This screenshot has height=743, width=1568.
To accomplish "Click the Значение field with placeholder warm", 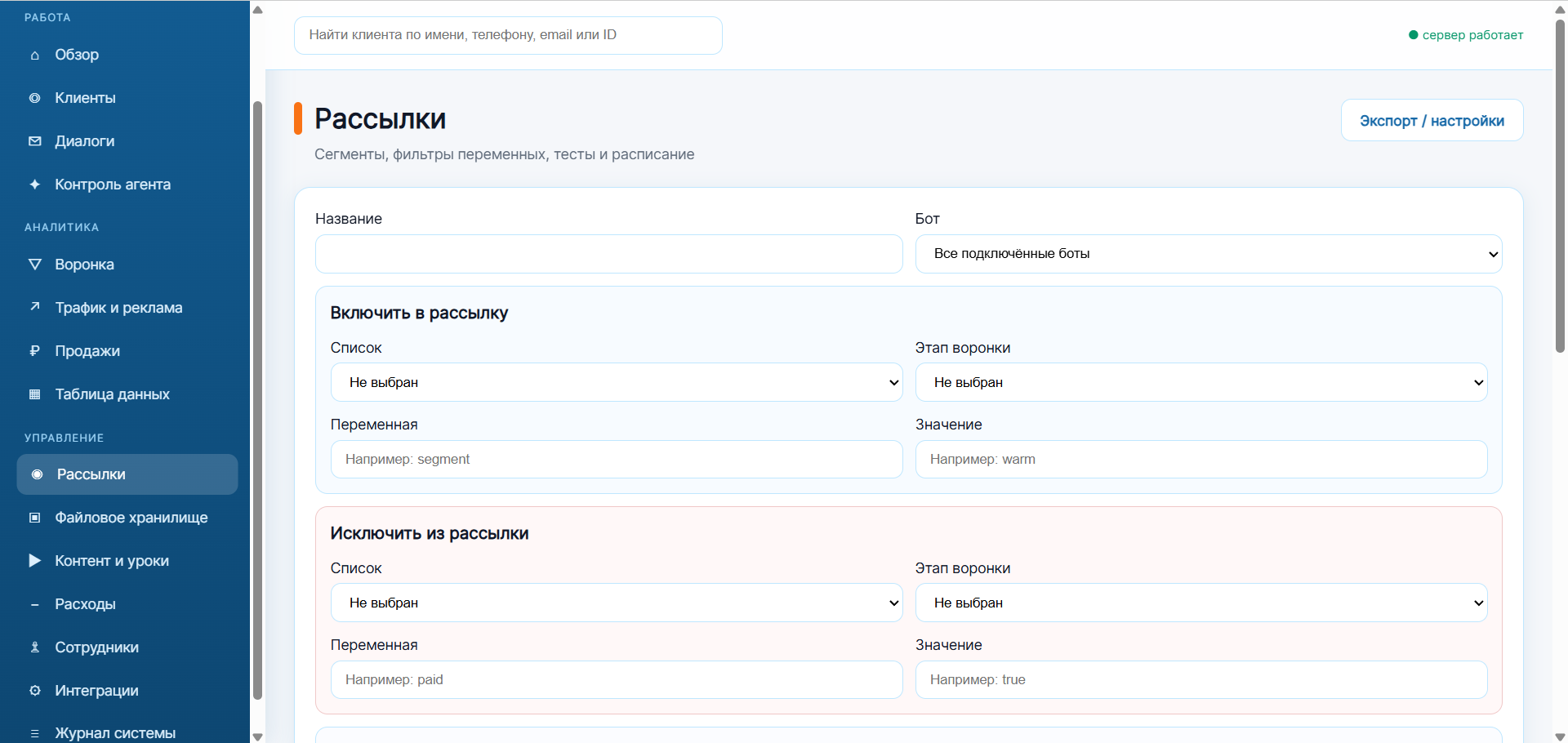I will (1201, 459).
